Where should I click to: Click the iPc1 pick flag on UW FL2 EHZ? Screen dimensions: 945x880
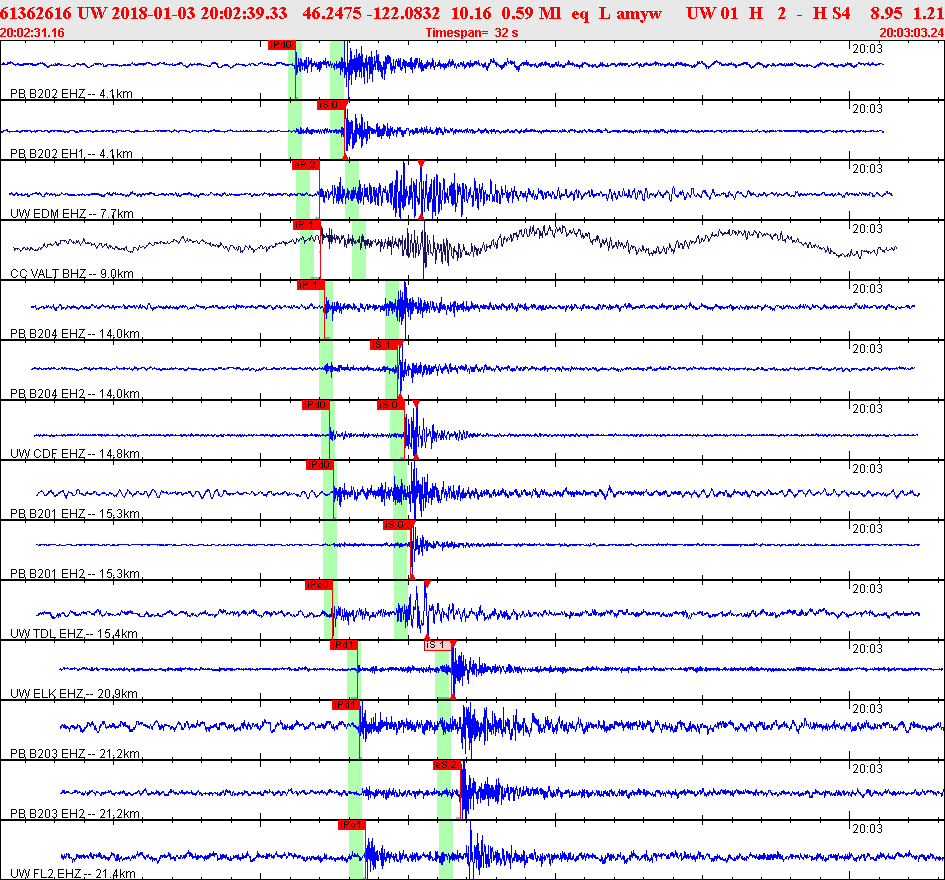point(352,825)
